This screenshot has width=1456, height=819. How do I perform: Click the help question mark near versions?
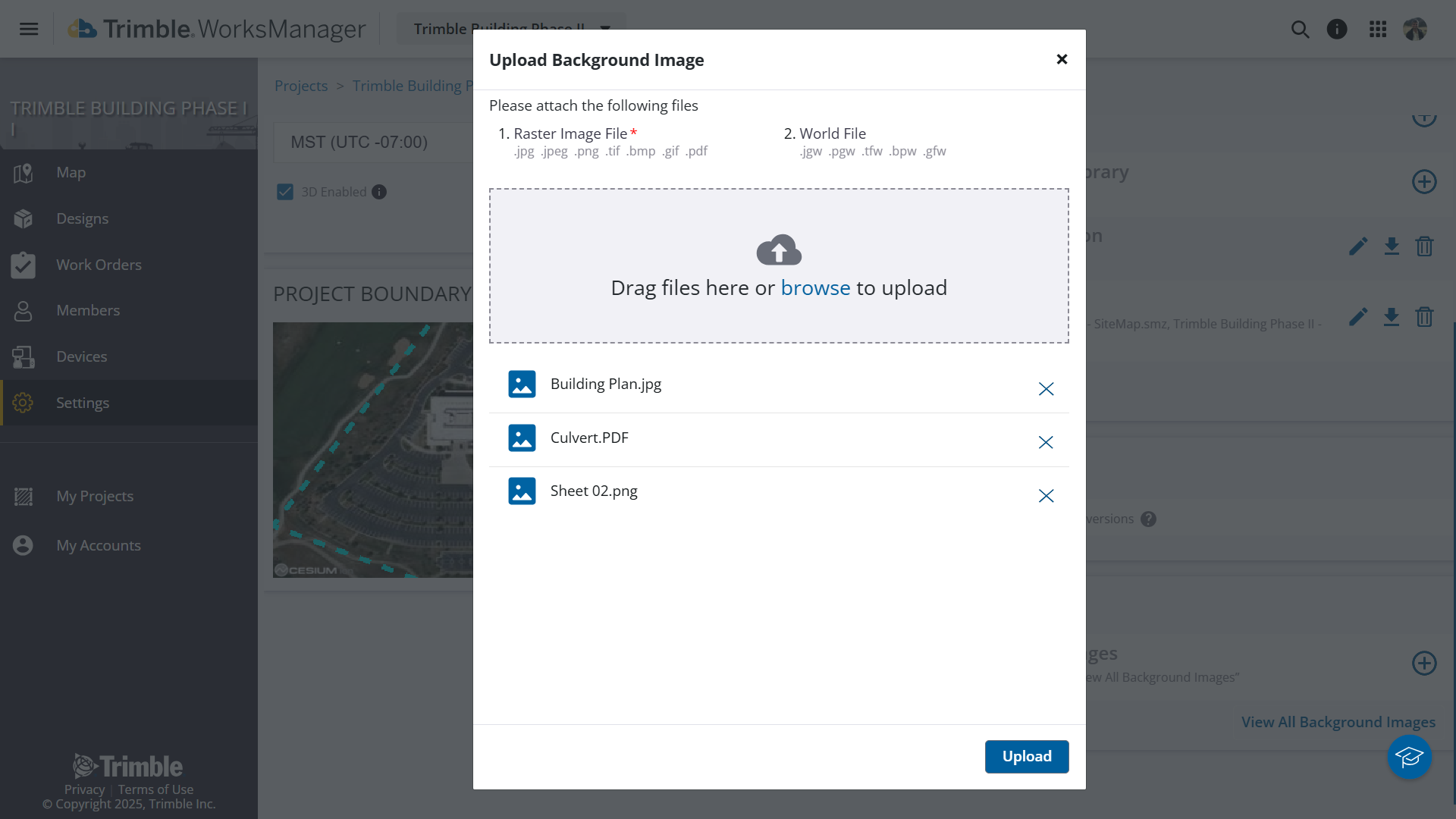(x=1148, y=519)
